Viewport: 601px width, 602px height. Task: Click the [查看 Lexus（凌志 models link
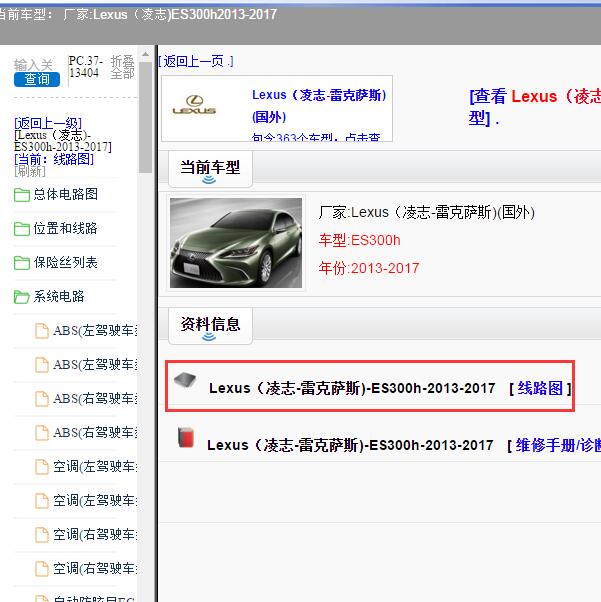click(x=535, y=107)
